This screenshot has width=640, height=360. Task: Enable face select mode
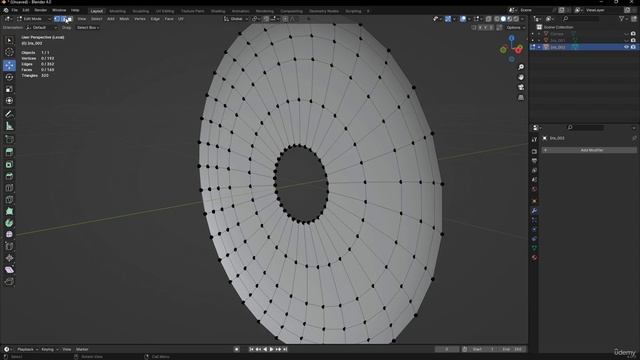(70, 19)
